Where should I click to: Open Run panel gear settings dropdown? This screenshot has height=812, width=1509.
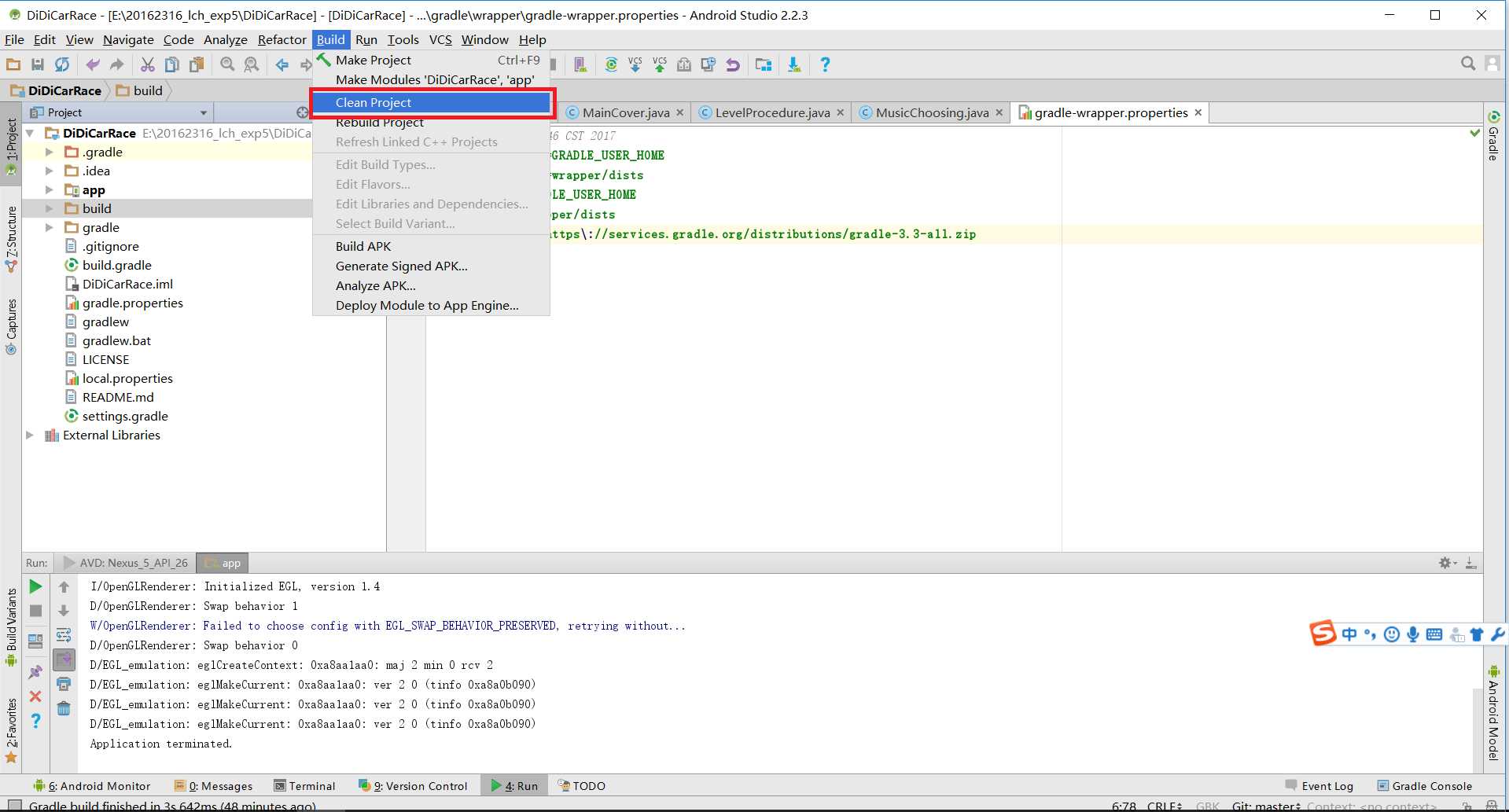1448,563
